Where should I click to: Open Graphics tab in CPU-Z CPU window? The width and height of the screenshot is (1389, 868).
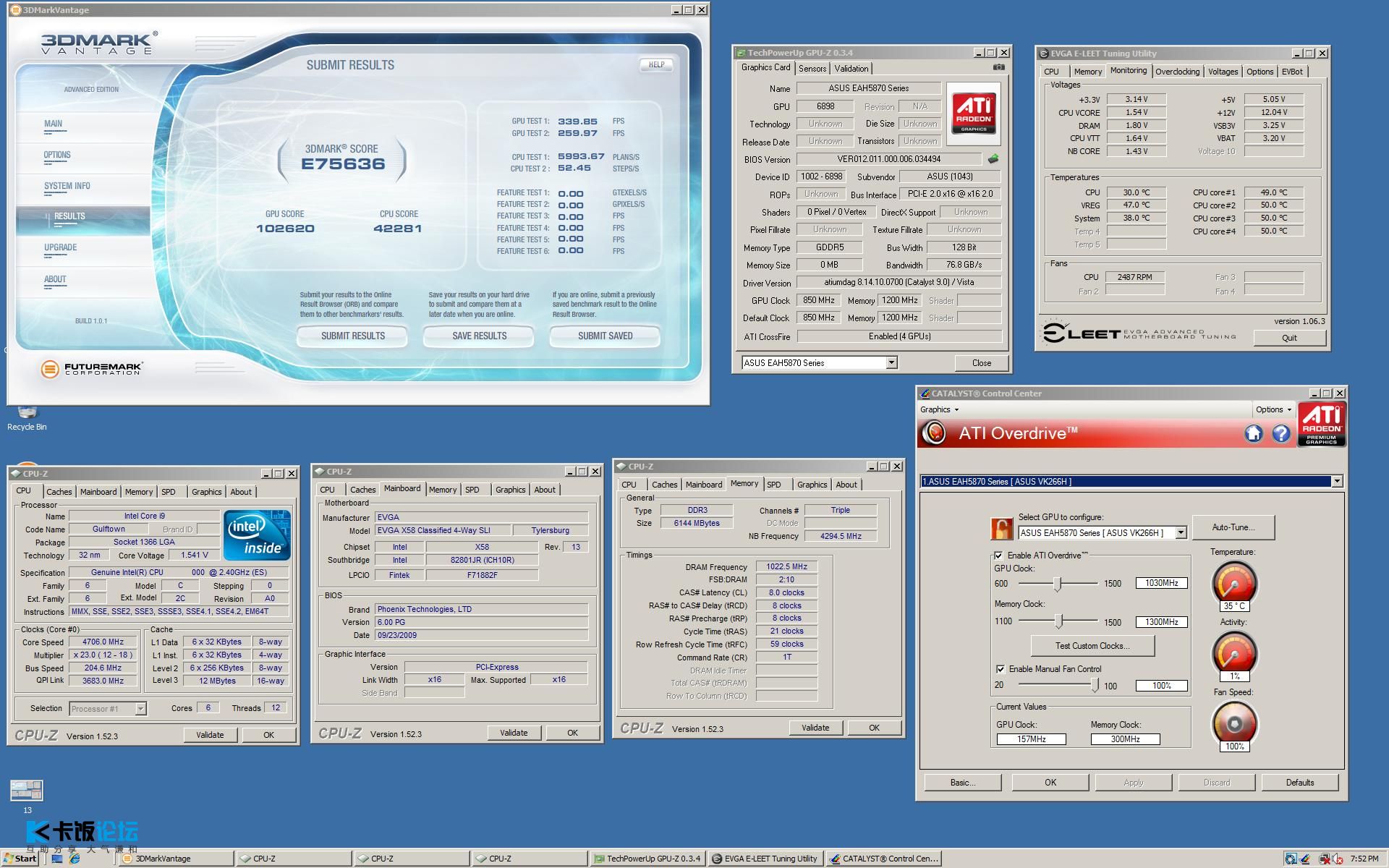coord(206,492)
